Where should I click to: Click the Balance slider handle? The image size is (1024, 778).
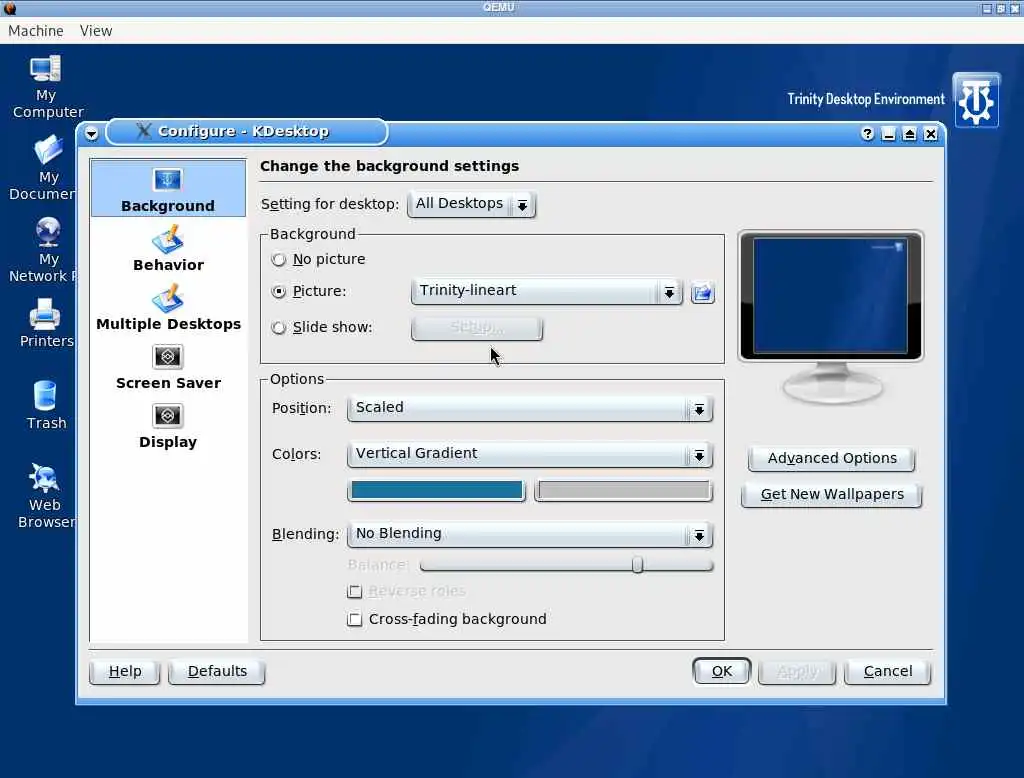[637, 564]
